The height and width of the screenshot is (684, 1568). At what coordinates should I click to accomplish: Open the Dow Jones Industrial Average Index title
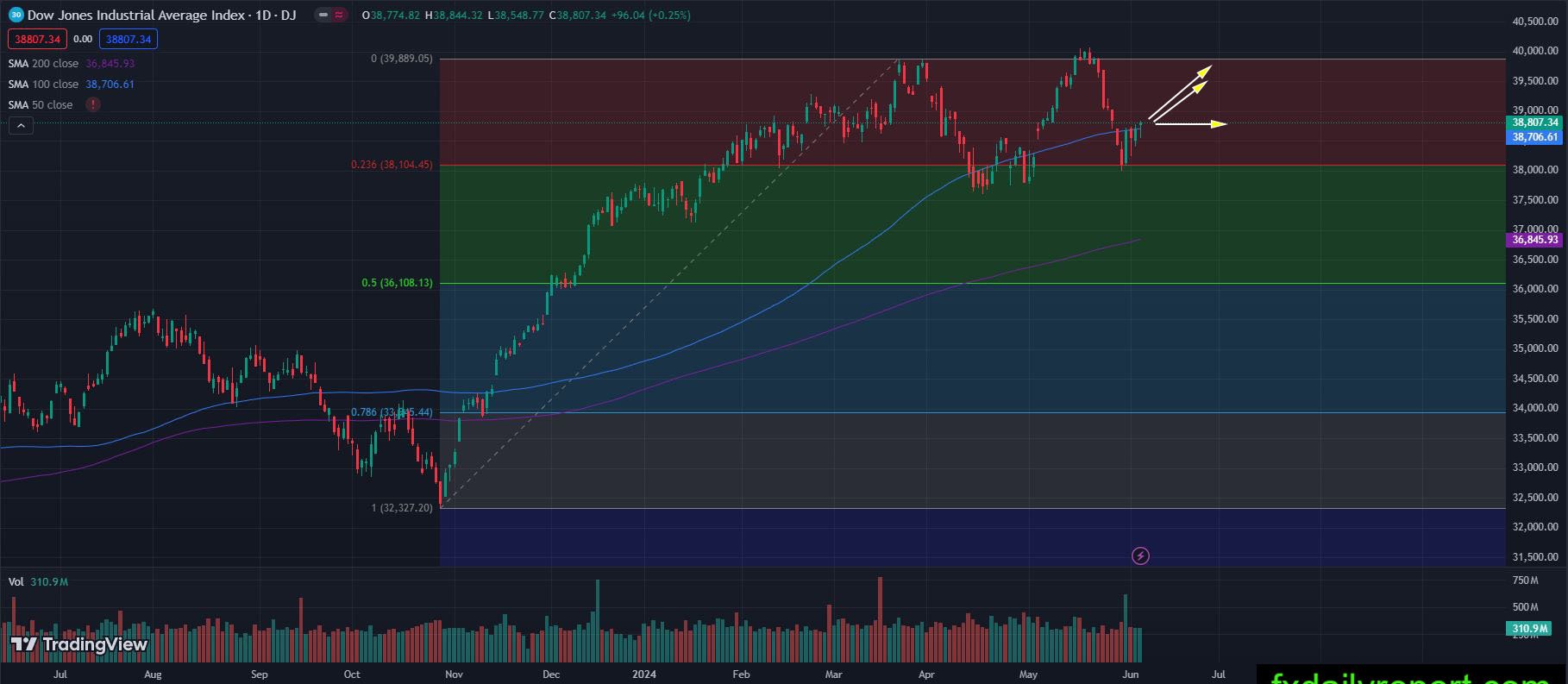coord(161,15)
